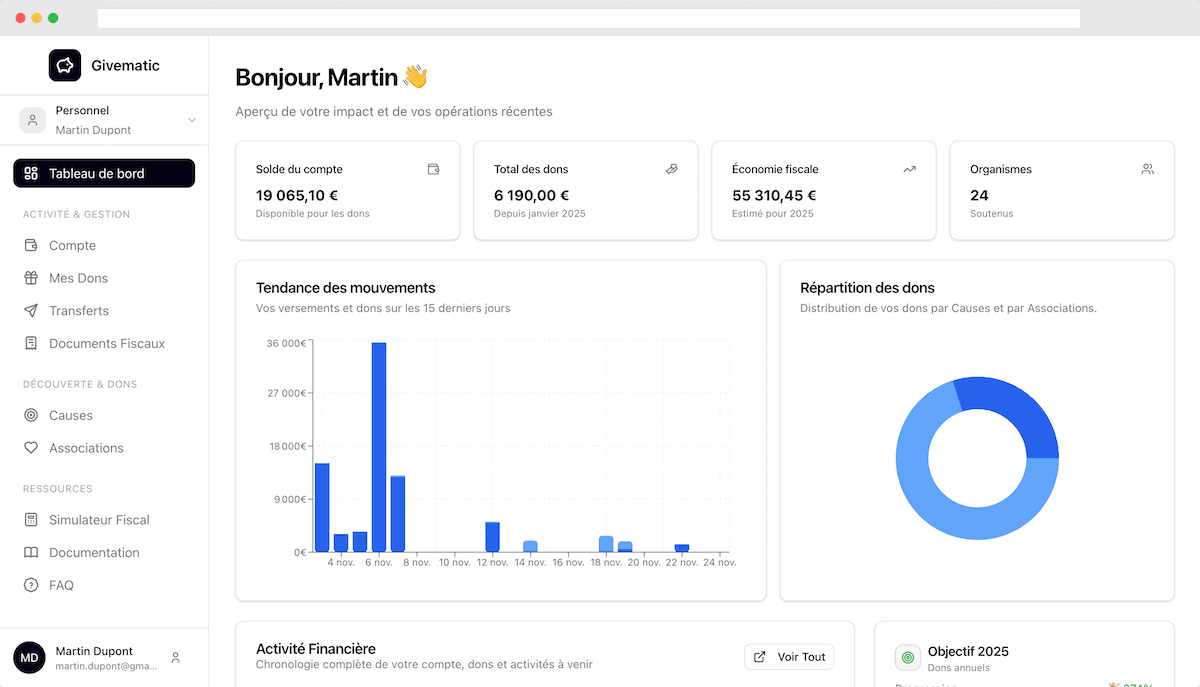Click the people icon on the Organismes card
The width and height of the screenshot is (1200, 687).
1147,169
